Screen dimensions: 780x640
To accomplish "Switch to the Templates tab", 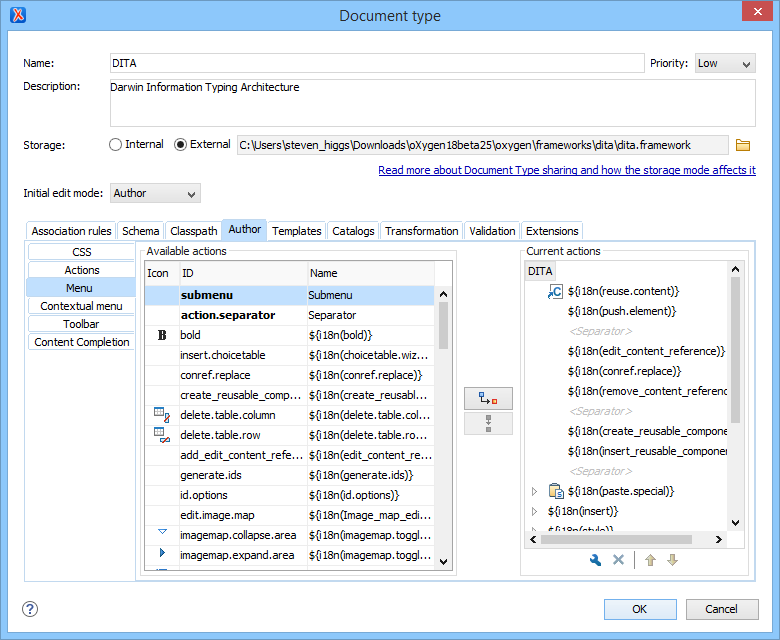I will (x=296, y=231).
